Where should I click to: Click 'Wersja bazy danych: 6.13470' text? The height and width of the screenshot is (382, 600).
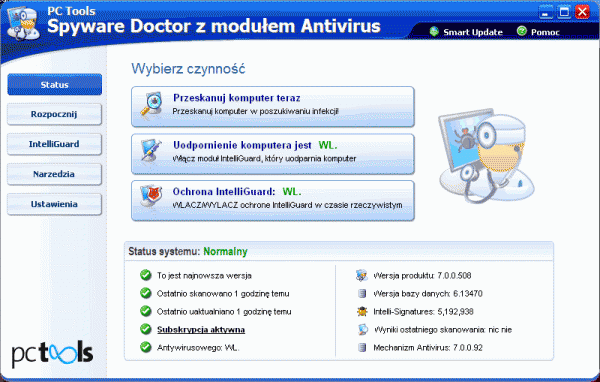pos(428,294)
